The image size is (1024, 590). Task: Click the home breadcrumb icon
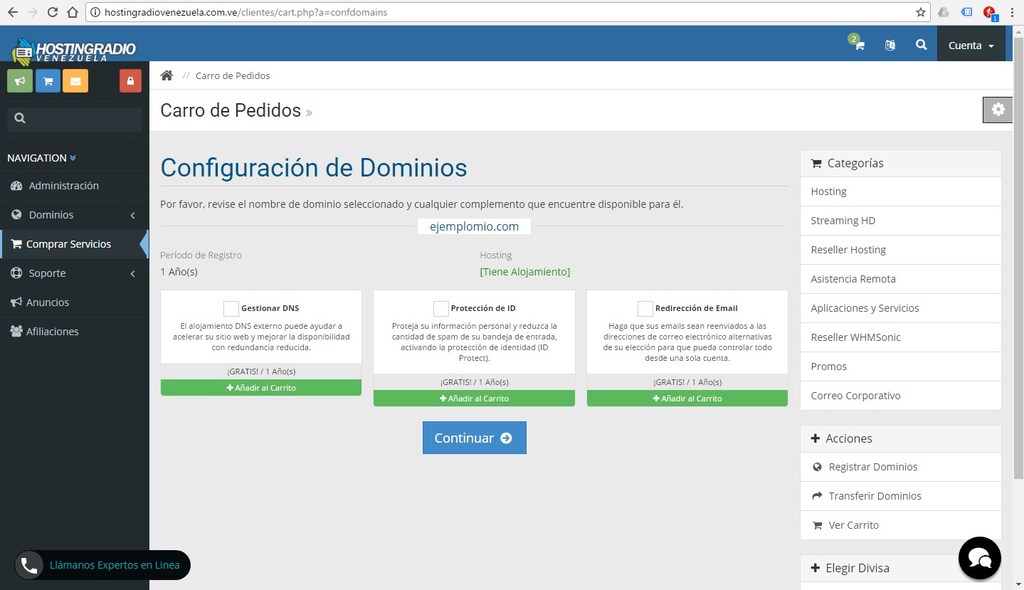(x=166, y=75)
